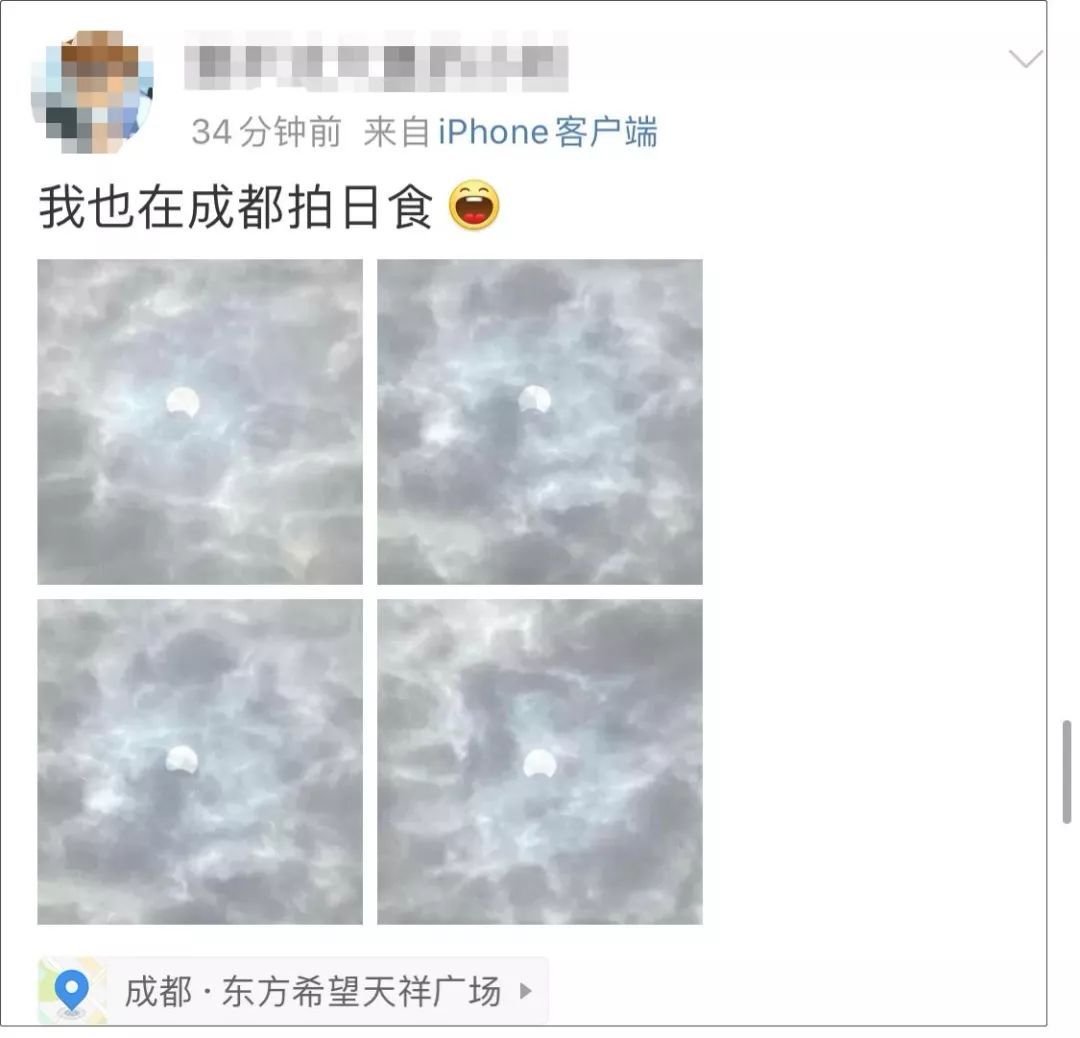Open the bottom-left eclipse photo
The image size is (1080, 1038).
(200, 762)
